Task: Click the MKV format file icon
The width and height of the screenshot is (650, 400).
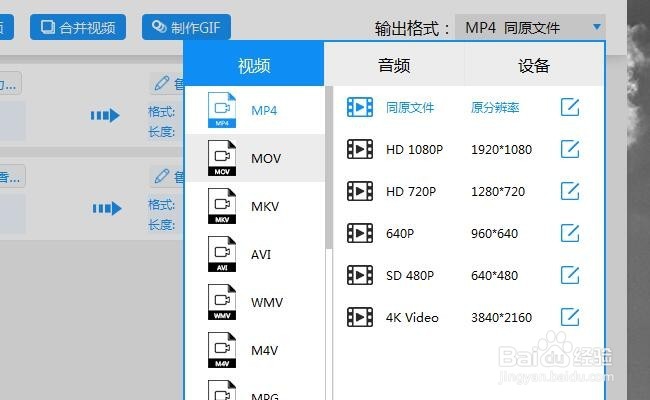Action: 222,206
